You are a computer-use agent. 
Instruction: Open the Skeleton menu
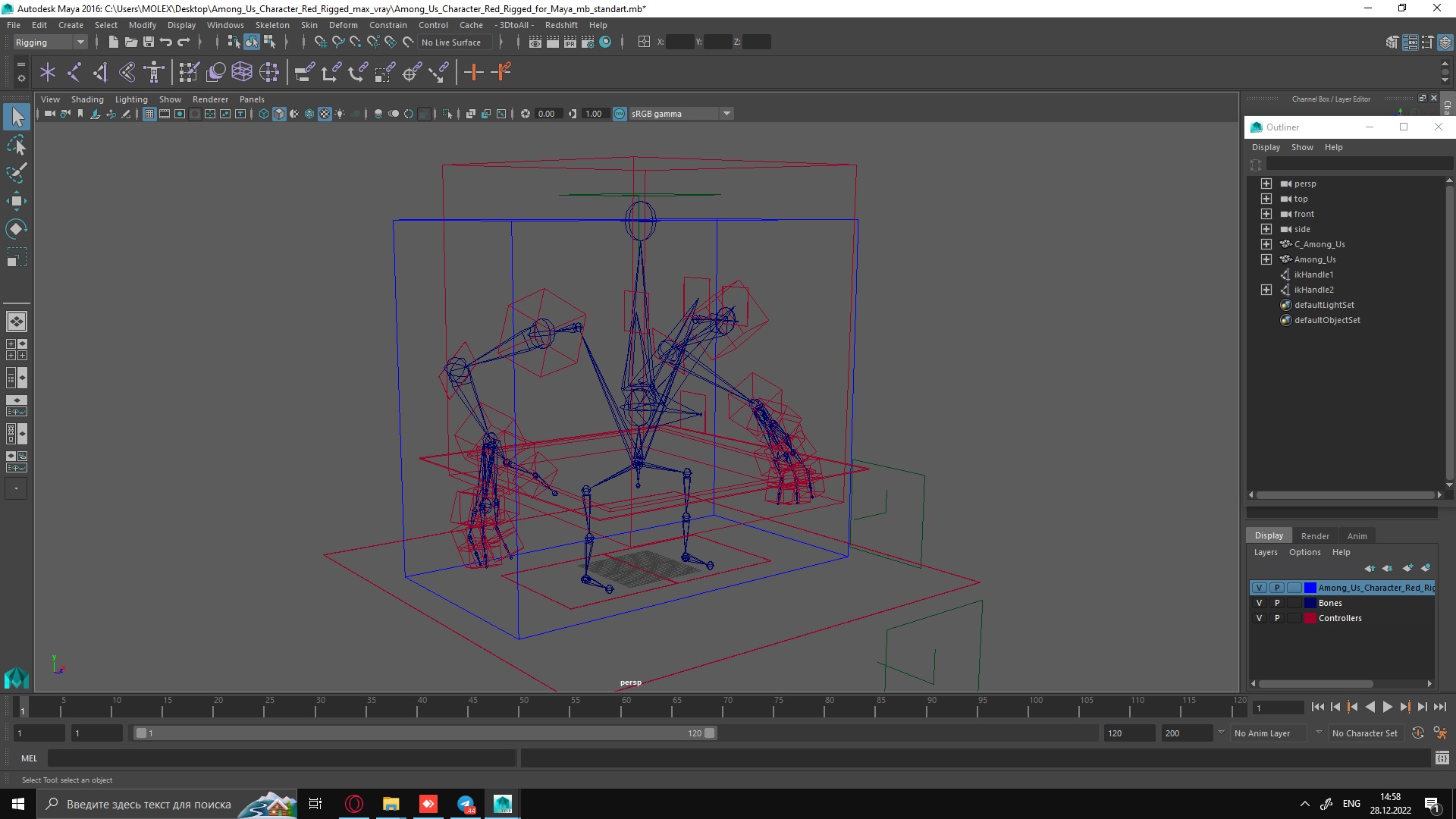tap(272, 25)
